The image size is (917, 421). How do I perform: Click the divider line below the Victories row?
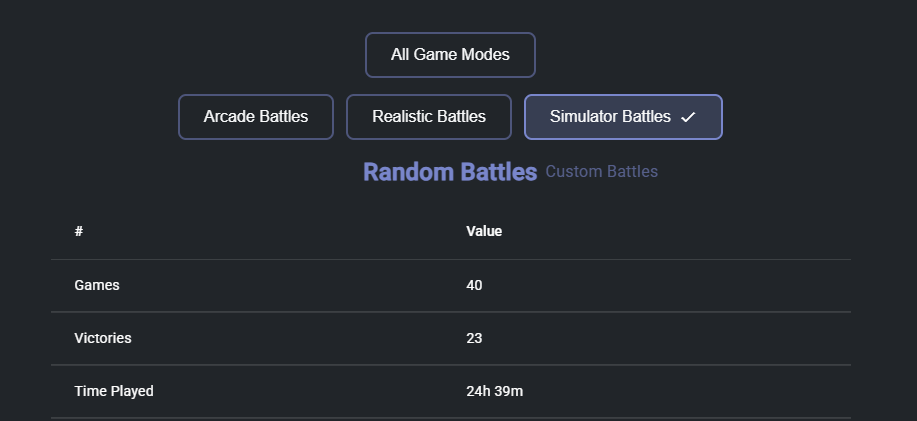pos(450,365)
